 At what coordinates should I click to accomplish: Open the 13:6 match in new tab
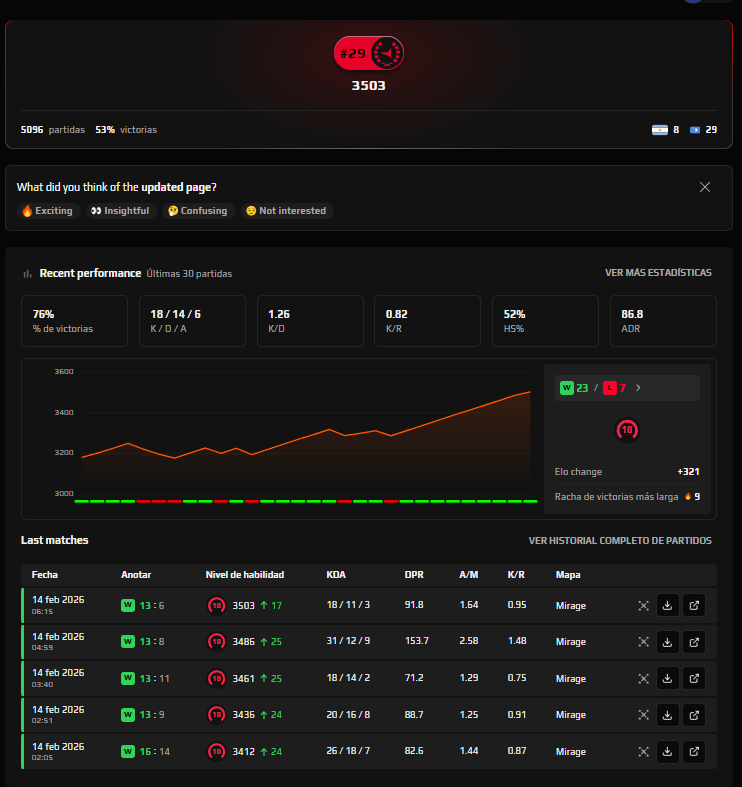click(x=694, y=605)
